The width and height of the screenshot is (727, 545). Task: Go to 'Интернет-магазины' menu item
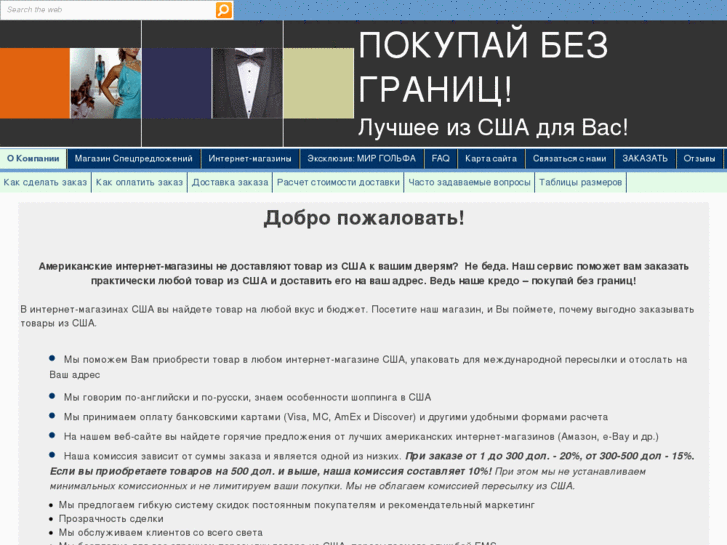pyautogui.click(x=250, y=159)
